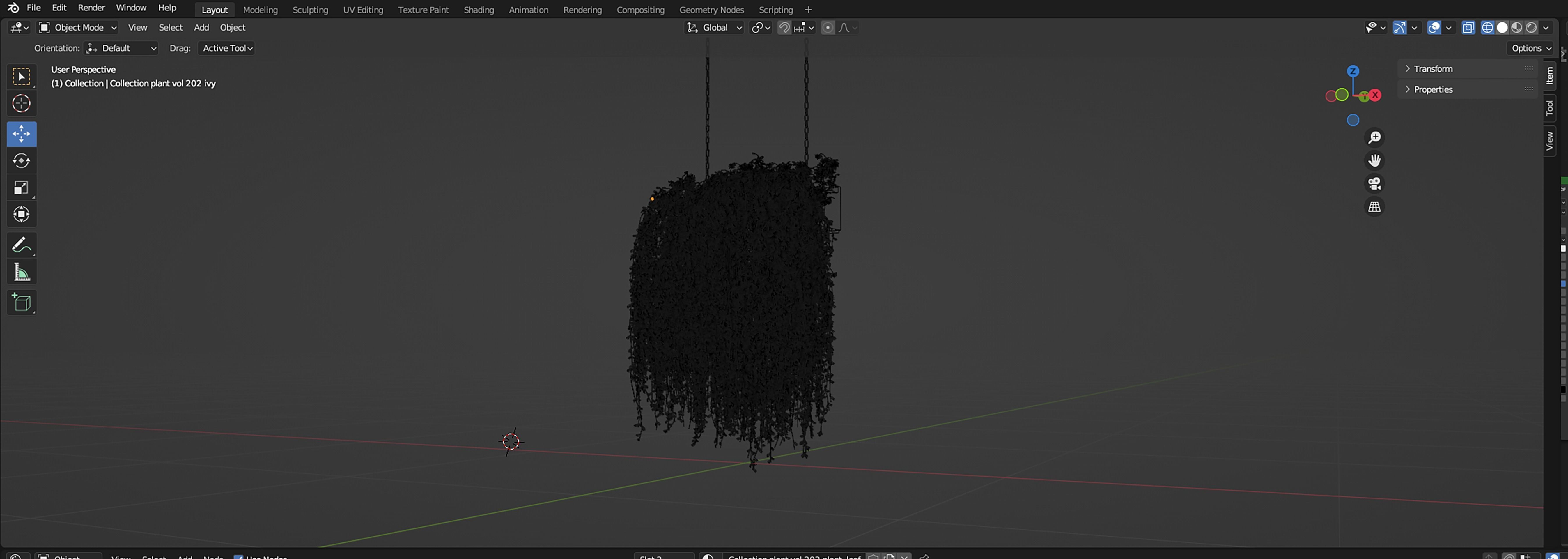Viewport: 1568px width, 559px height.
Task: Open gizmo settings dropdown arrow
Action: pyautogui.click(x=1414, y=27)
